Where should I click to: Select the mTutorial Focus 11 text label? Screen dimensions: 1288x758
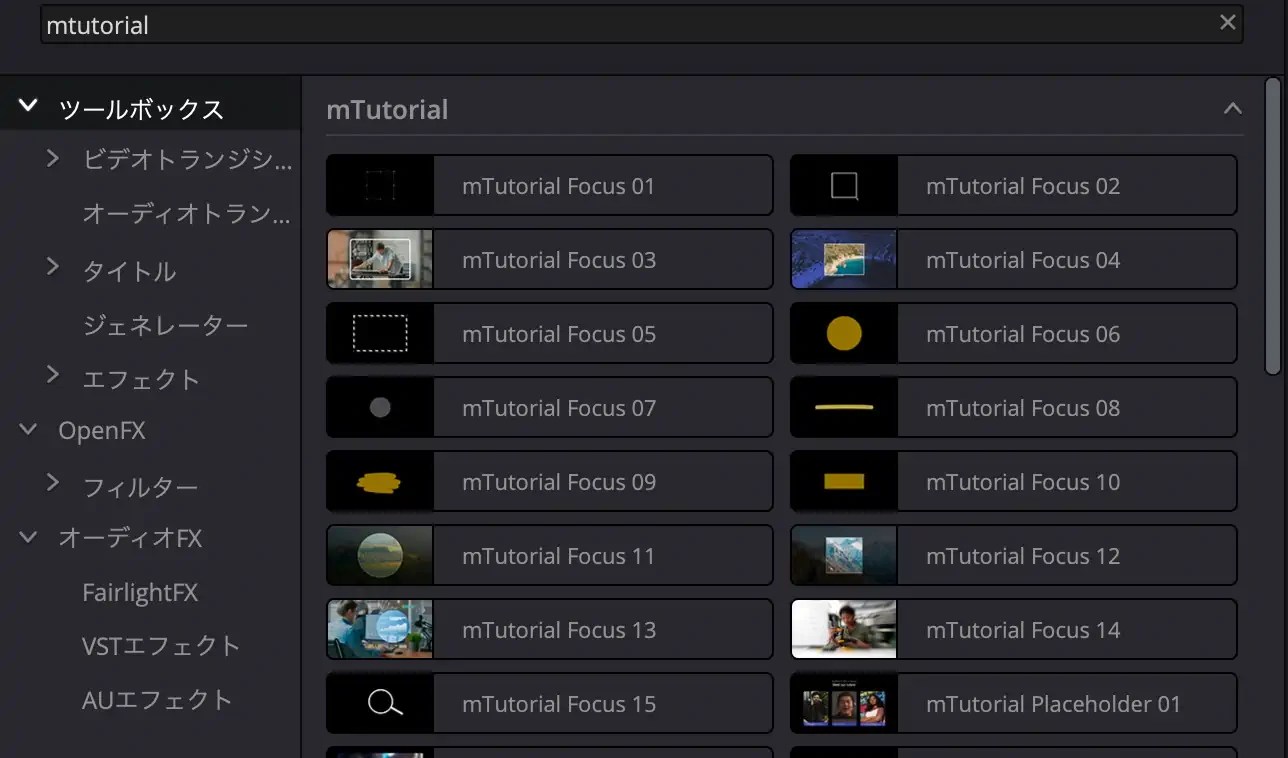click(558, 556)
